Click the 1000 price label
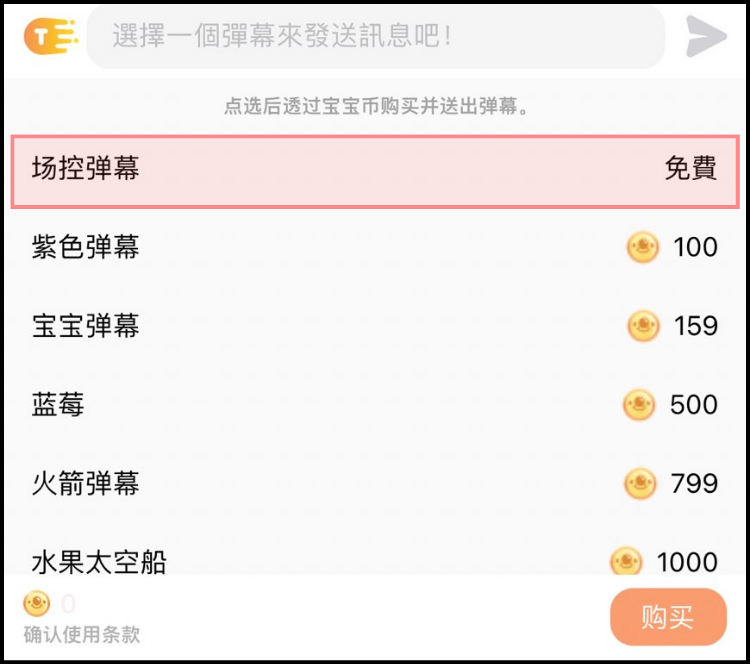750x667 pixels. point(687,561)
